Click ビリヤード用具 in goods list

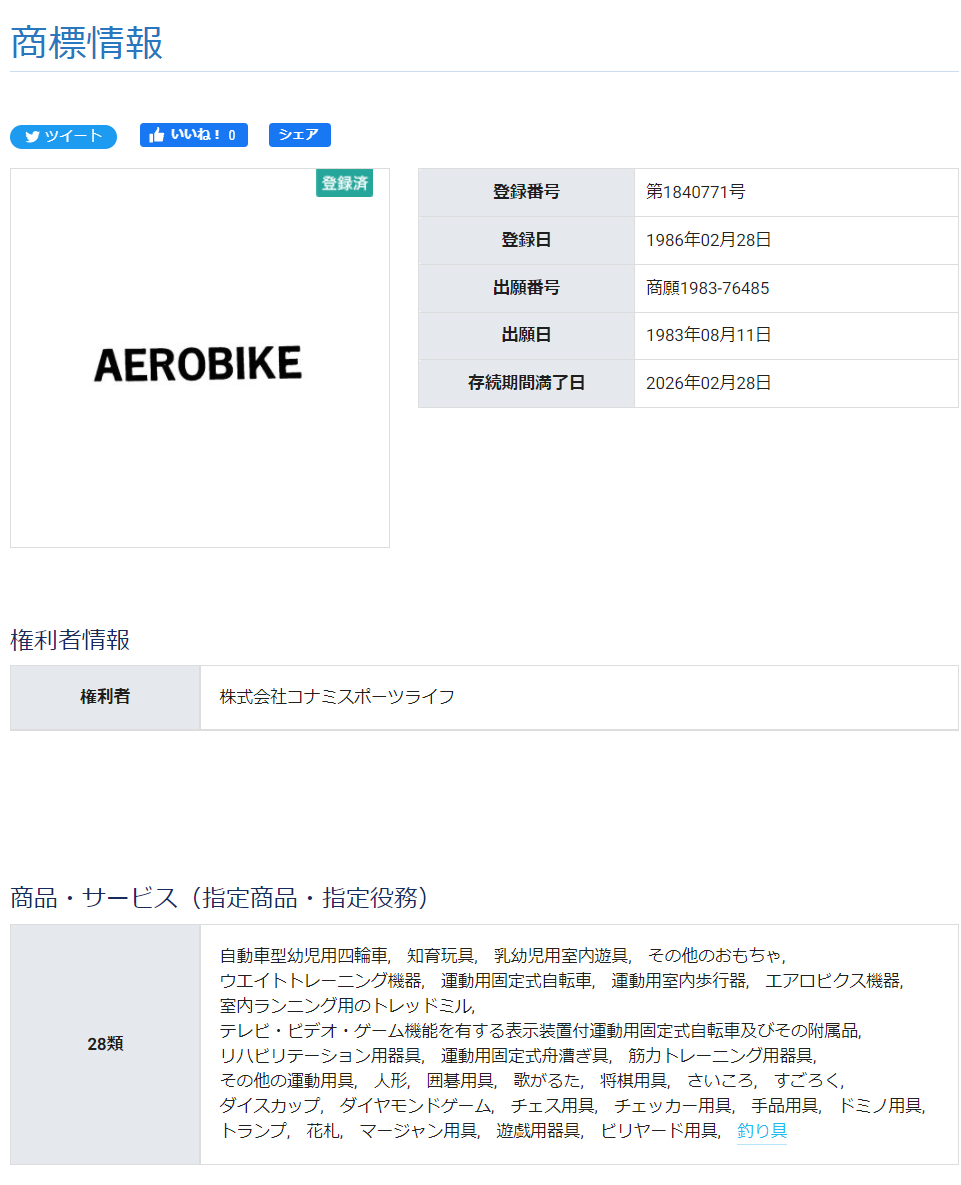tap(659, 1131)
